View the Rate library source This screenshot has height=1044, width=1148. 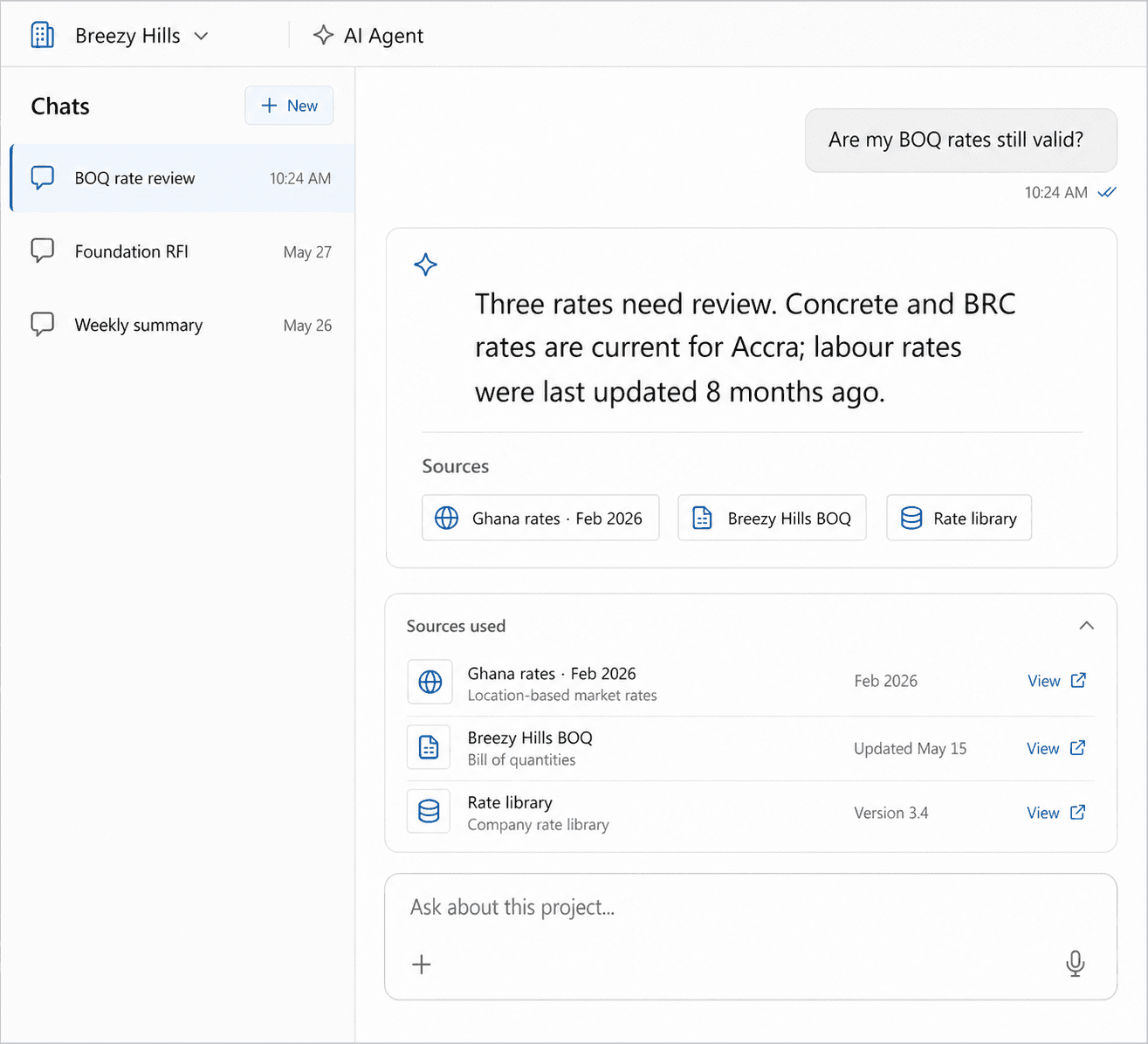click(x=1042, y=813)
